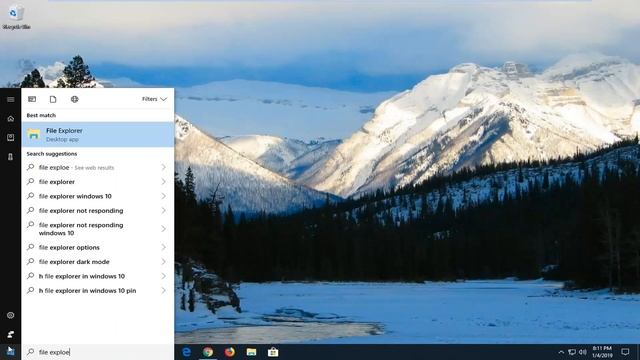Pick 'file explorer not responding windows 10' suggestion
The height and width of the screenshot is (360, 640).
[98, 229]
